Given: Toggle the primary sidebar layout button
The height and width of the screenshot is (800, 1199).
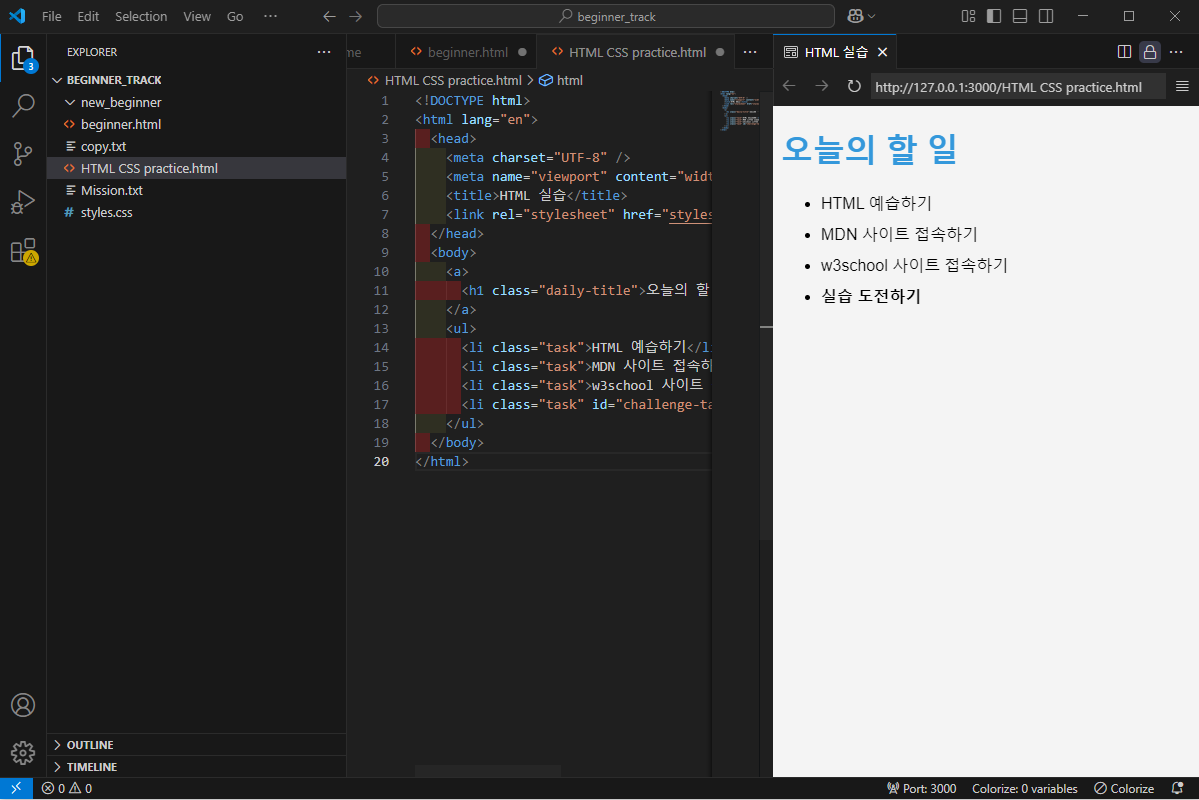Looking at the screenshot, I should pyautogui.click(x=993, y=16).
